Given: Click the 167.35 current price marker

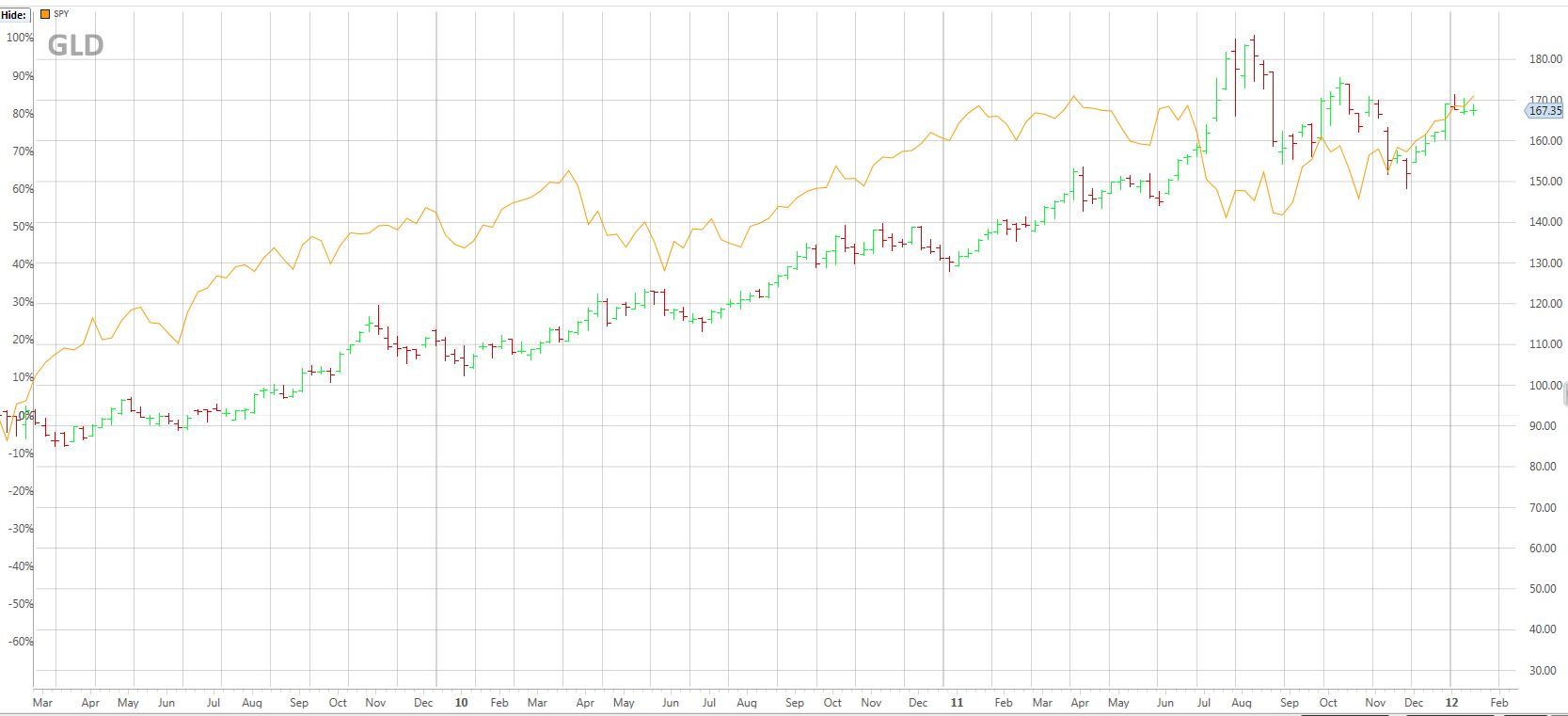Looking at the screenshot, I should [x=1544, y=110].
